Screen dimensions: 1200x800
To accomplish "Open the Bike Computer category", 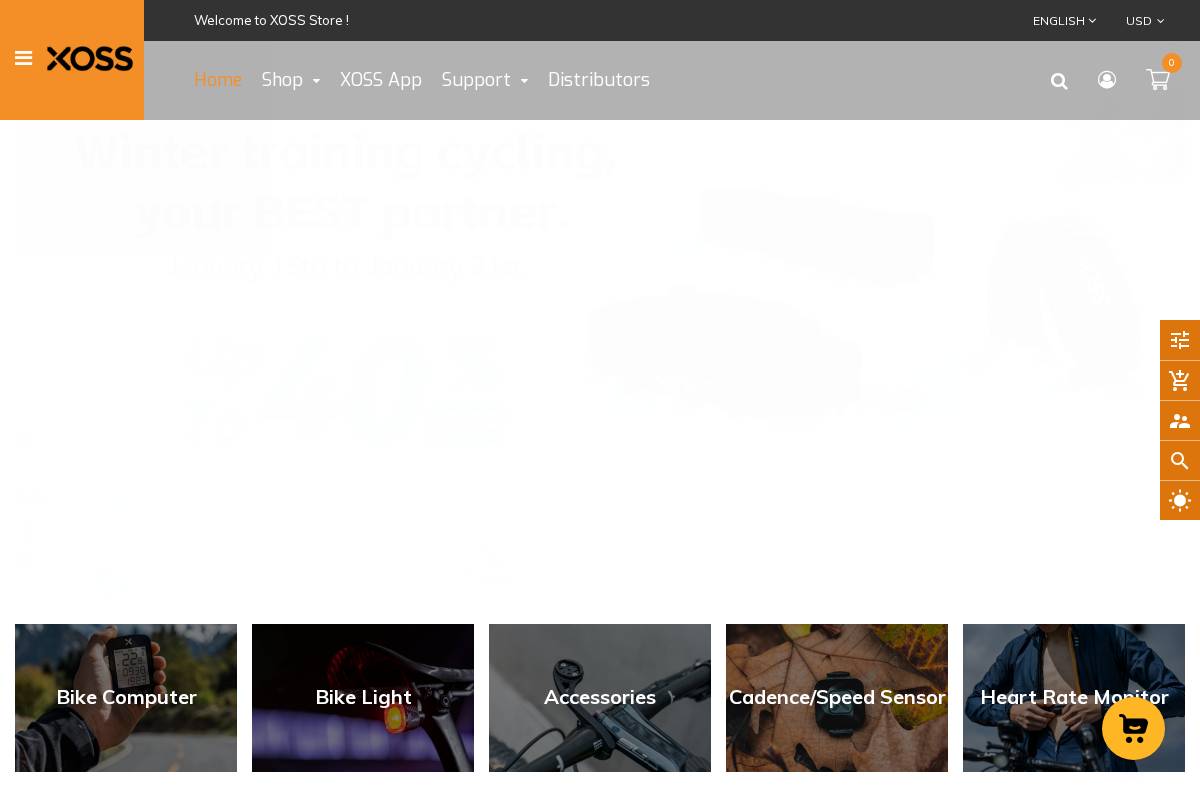I will (x=126, y=698).
